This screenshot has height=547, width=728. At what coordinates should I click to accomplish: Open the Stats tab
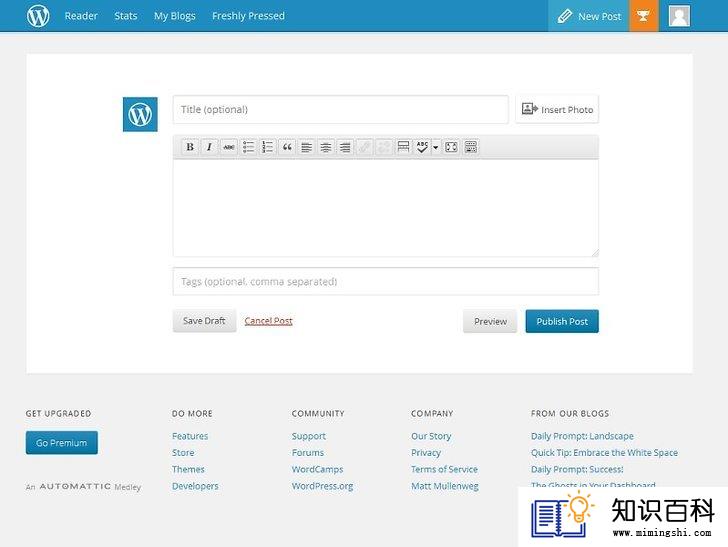point(126,16)
